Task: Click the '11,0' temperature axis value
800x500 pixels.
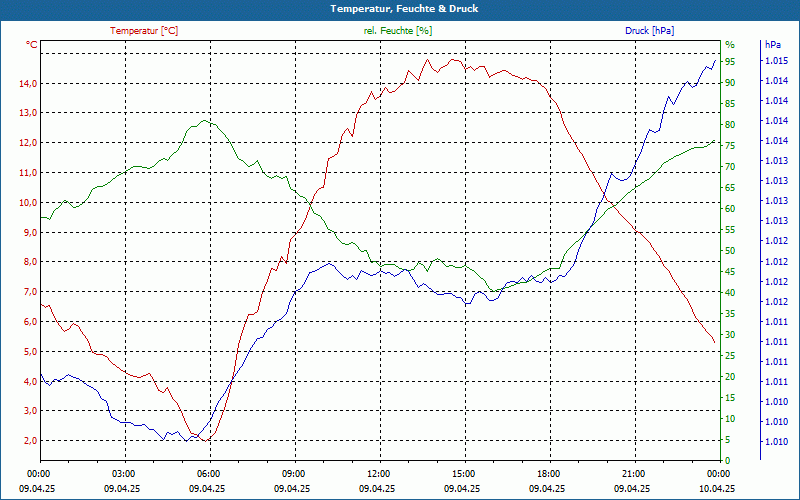Action: [28, 172]
